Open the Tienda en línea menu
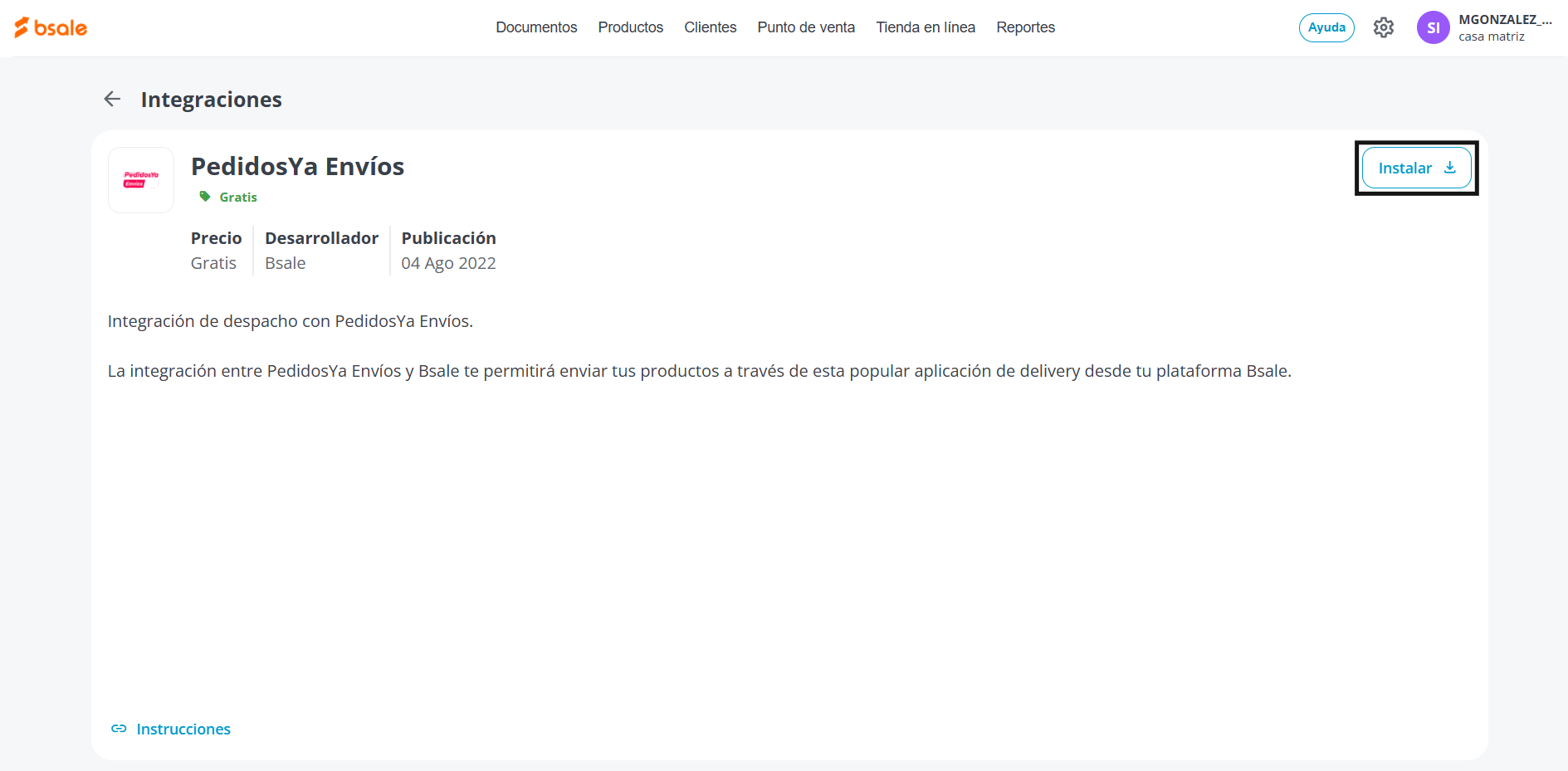This screenshot has height=771, width=1568. [x=926, y=27]
